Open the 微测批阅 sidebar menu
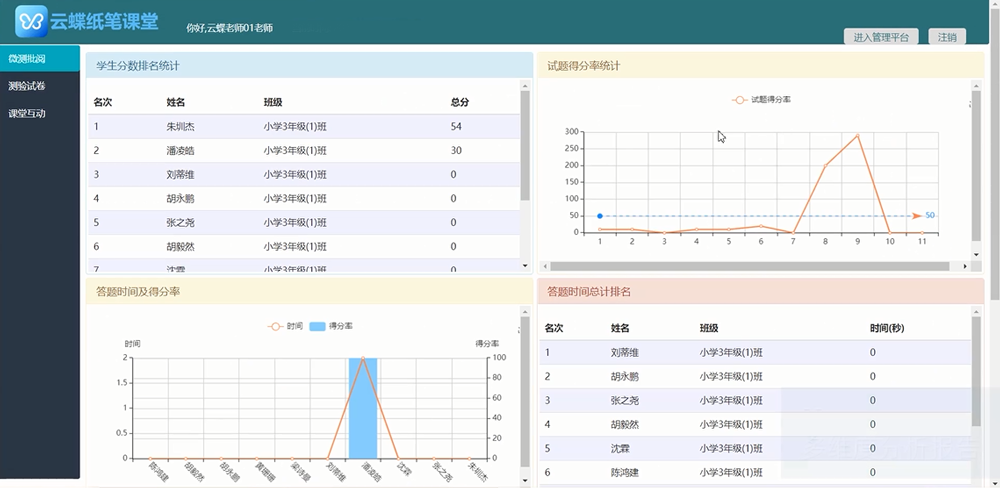 [27, 59]
